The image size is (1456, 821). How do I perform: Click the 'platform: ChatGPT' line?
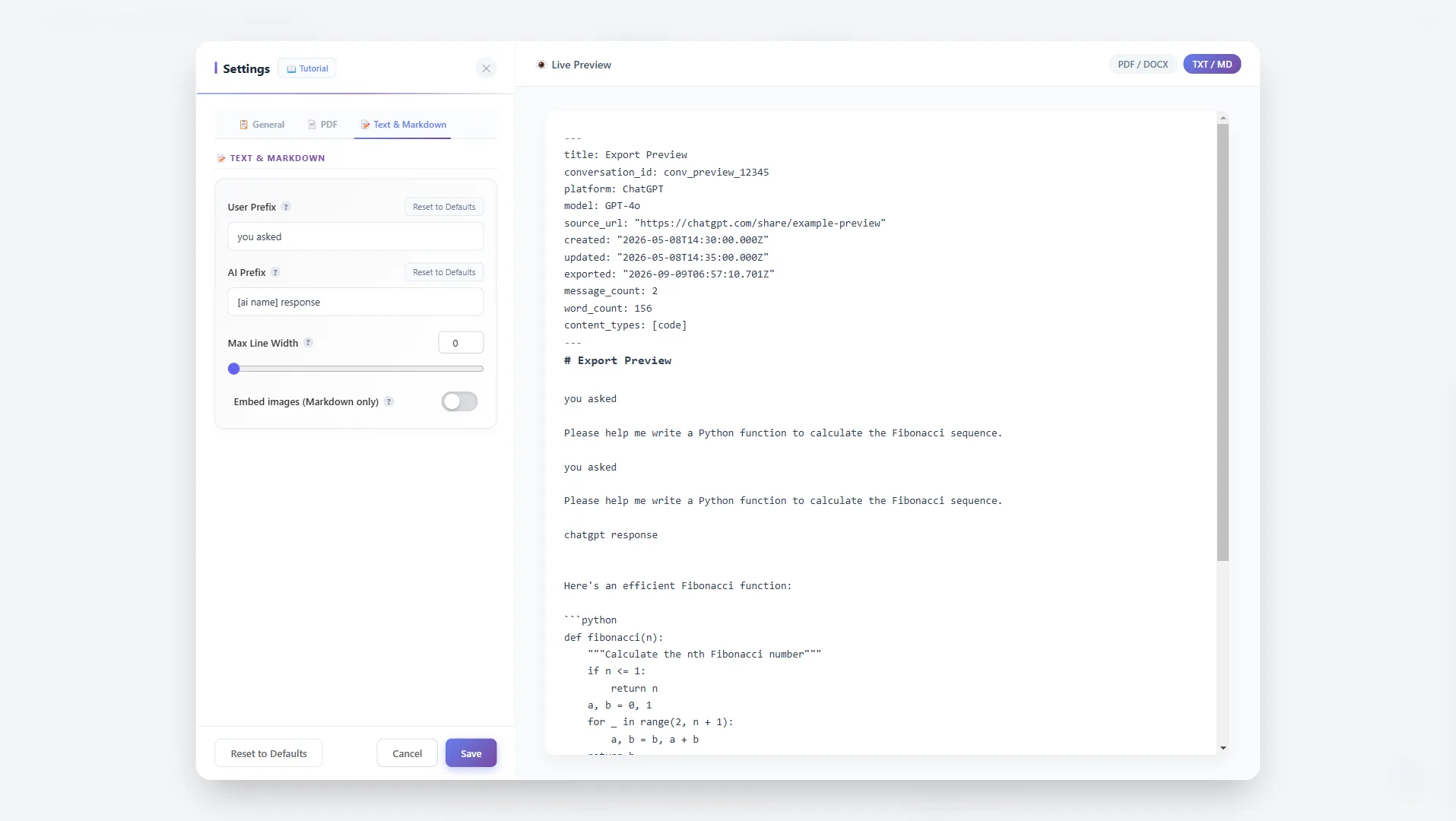click(x=614, y=189)
